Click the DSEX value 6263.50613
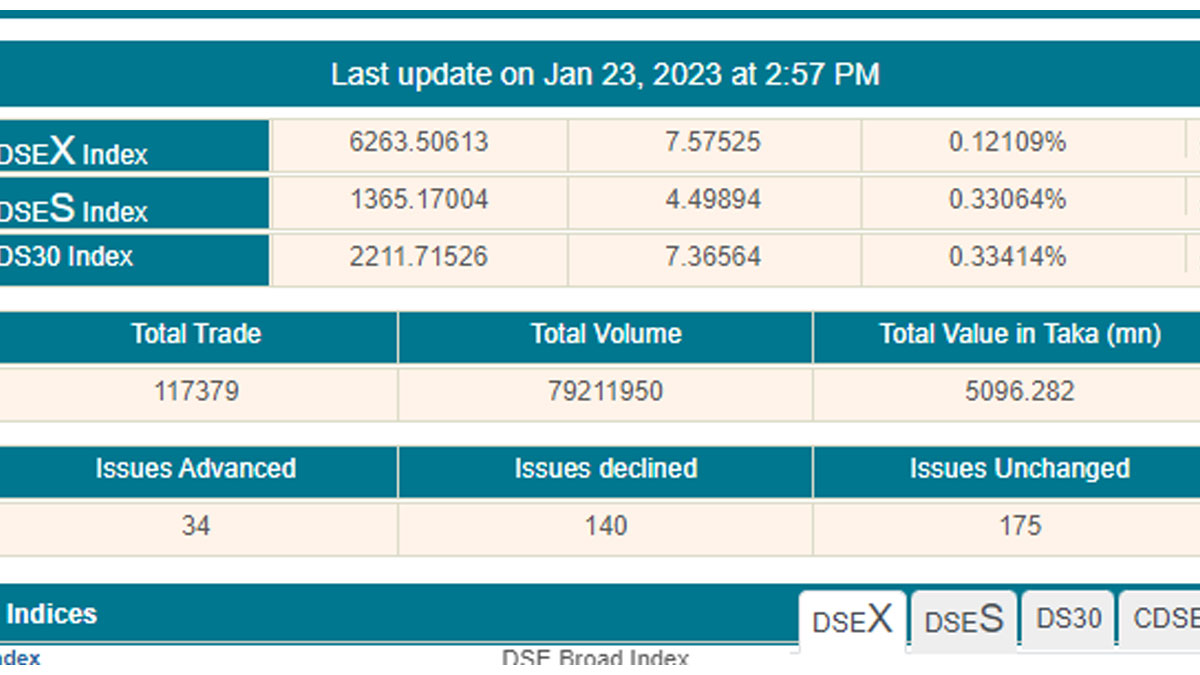This screenshot has height=675, width=1200. pos(418,142)
